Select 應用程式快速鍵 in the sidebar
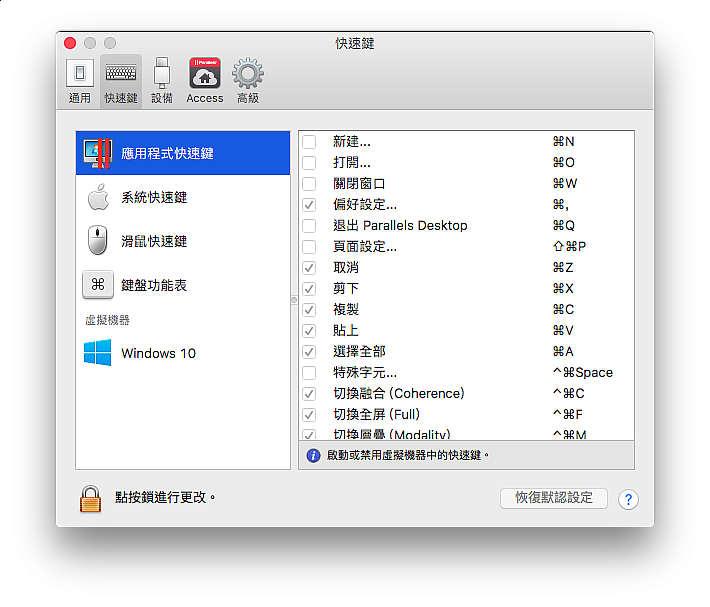The height and width of the screenshot is (607, 710). pyautogui.click(x=183, y=153)
